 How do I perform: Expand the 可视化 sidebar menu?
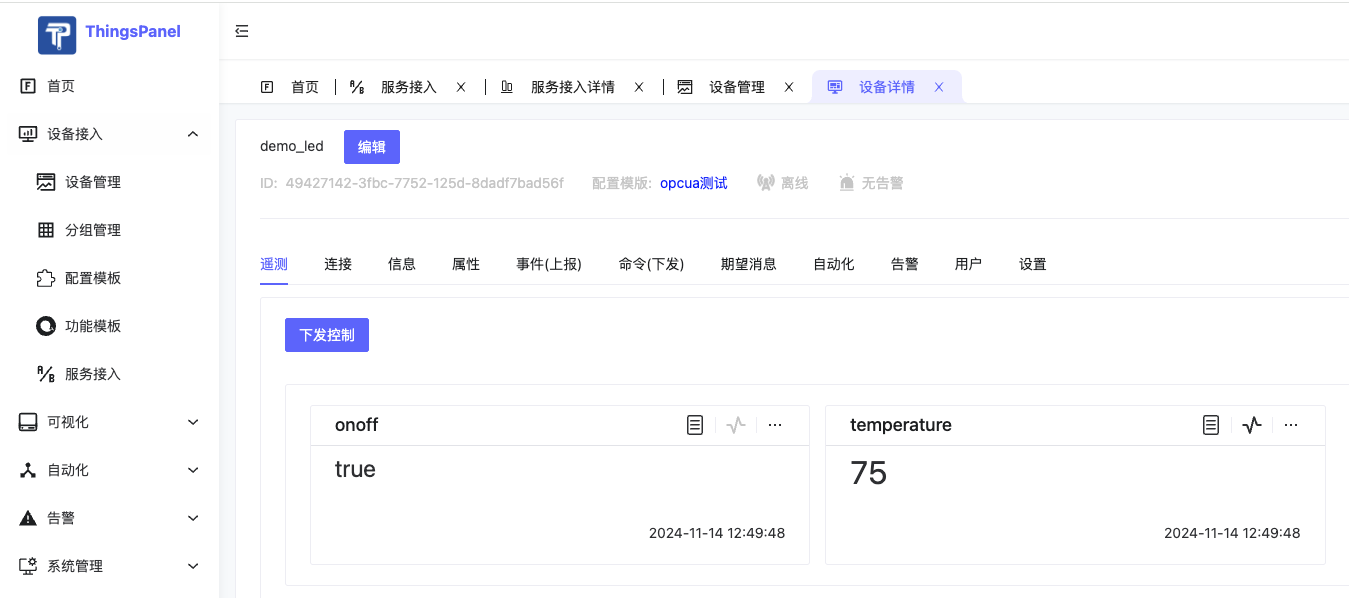pos(193,422)
